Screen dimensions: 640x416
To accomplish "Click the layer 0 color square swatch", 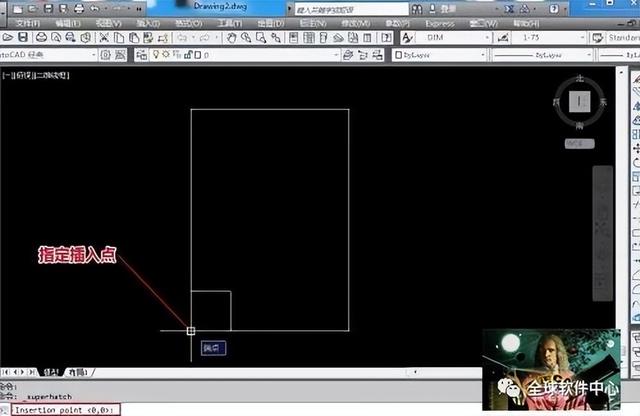I will [x=198, y=55].
